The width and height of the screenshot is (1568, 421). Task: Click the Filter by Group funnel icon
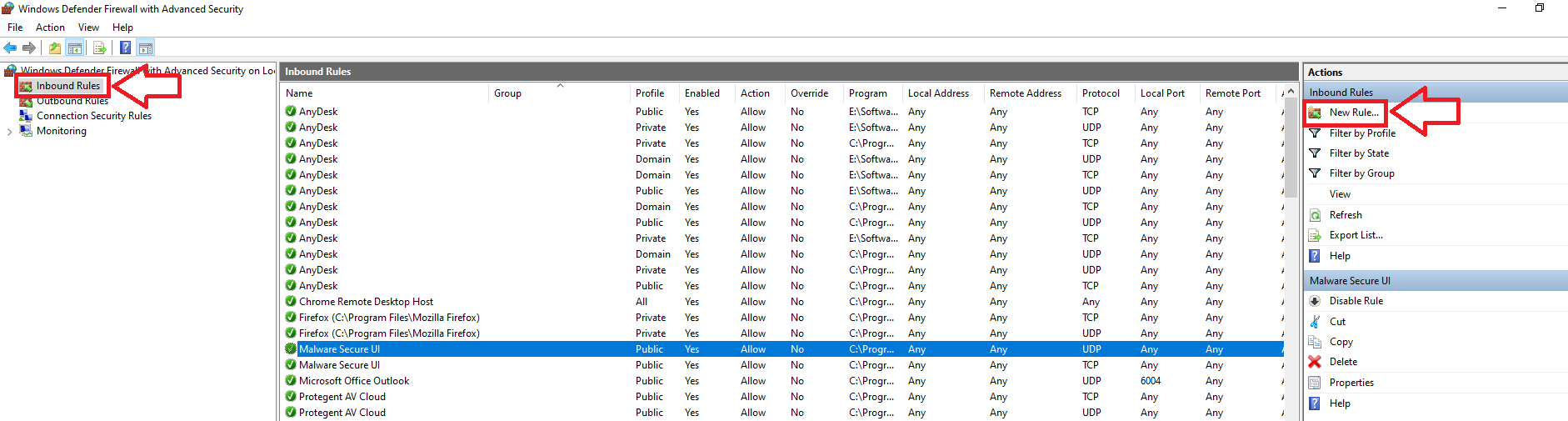tap(1315, 173)
